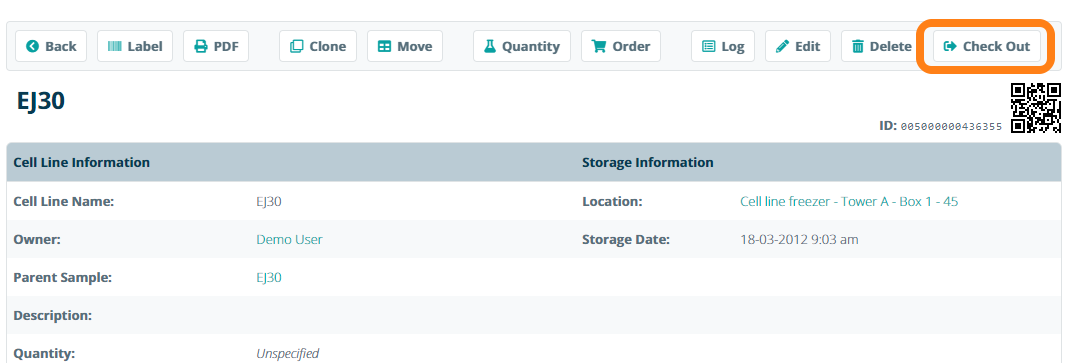The height and width of the screenshot is (363, 1073).
Task: Click the Unspecified quantity value
Action: coord(287,354)
